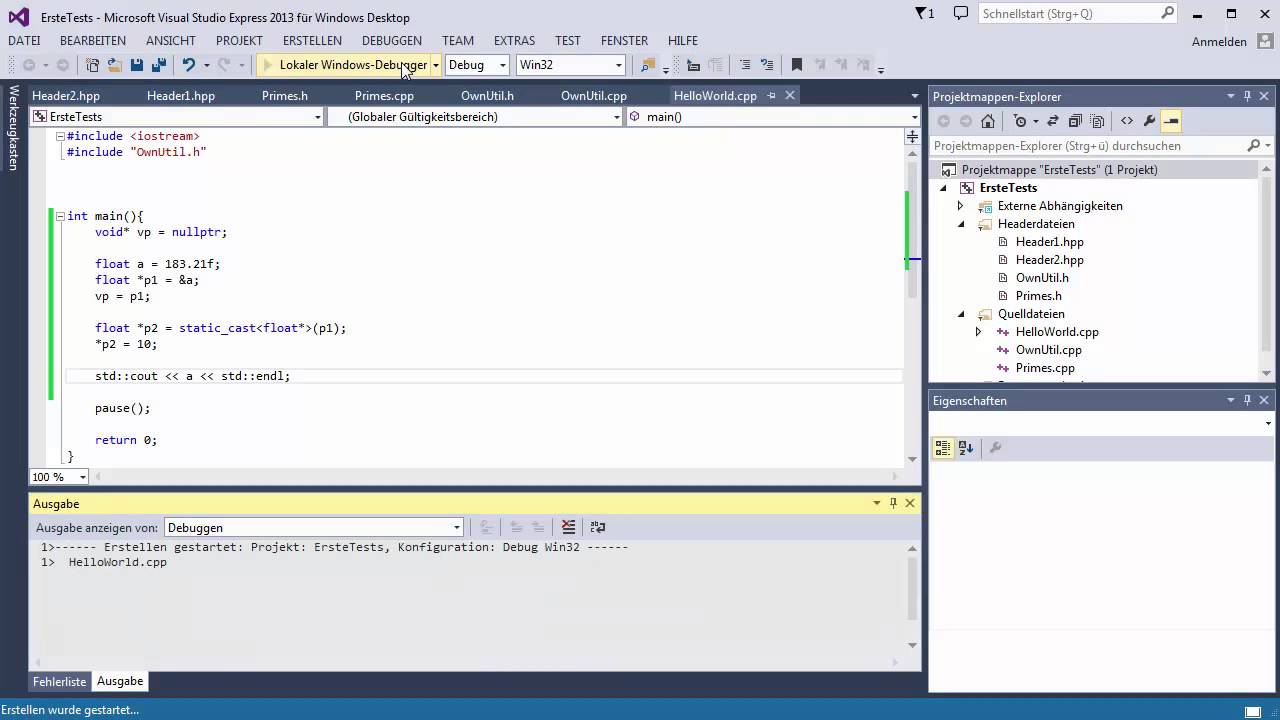Click the sync with active document icon
1280x720 pixels.
(x=1053, y=121)
